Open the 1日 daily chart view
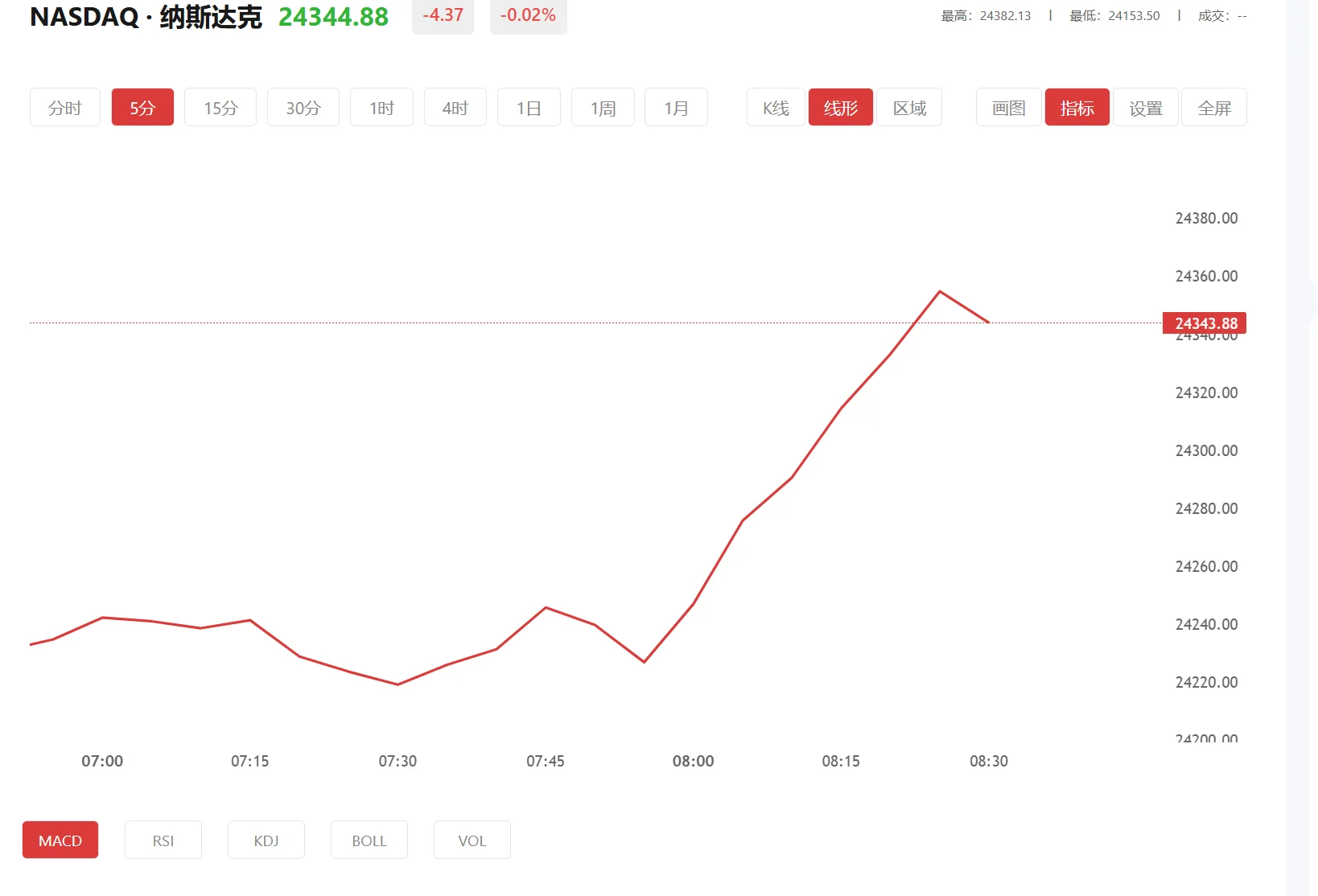This screenshot has height=896, width=1318. (529, 107)
